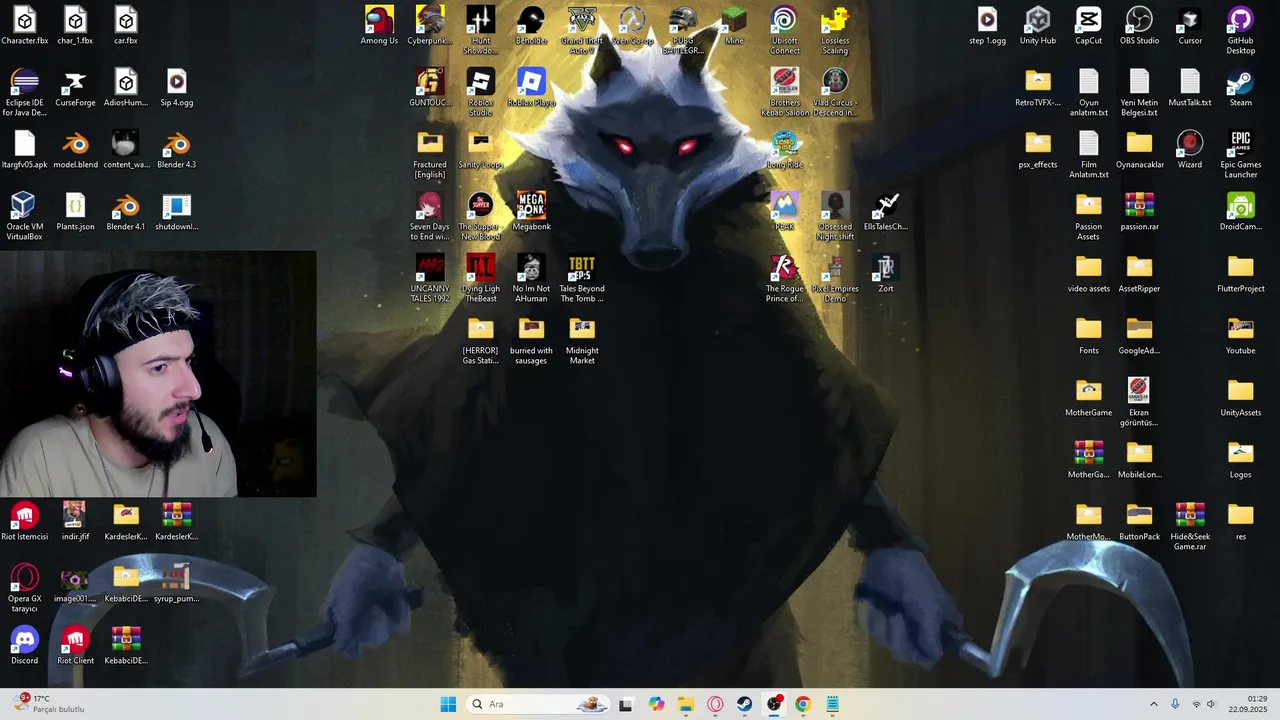Select the Blender 4.3 shortcut
1280x720 pixels.
[176, 150]
